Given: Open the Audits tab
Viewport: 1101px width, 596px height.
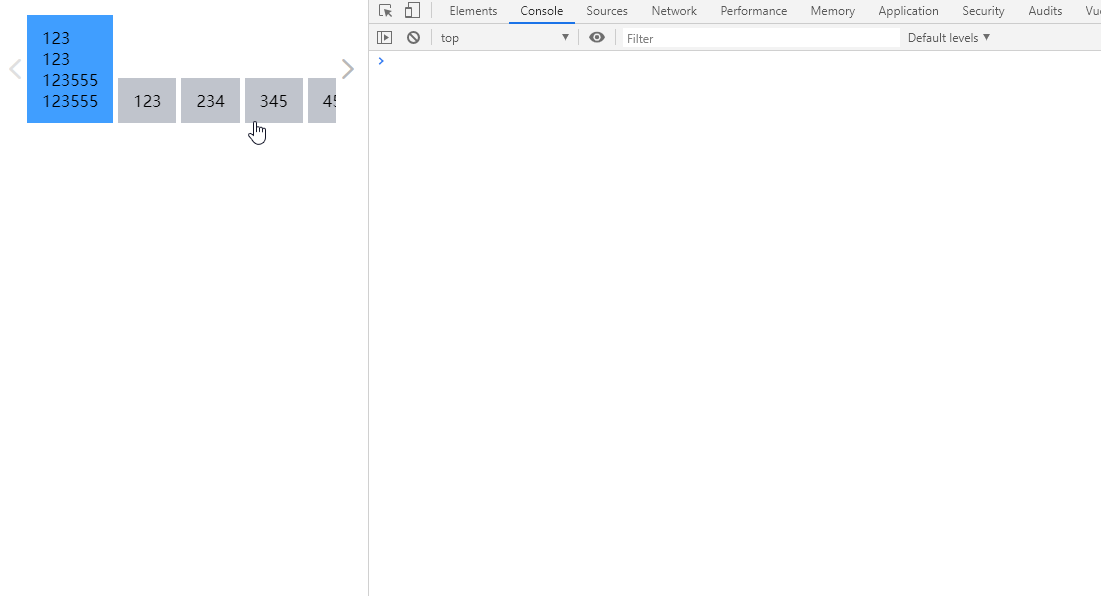Looking at the screenshot, I should [x=1045, y=11].
